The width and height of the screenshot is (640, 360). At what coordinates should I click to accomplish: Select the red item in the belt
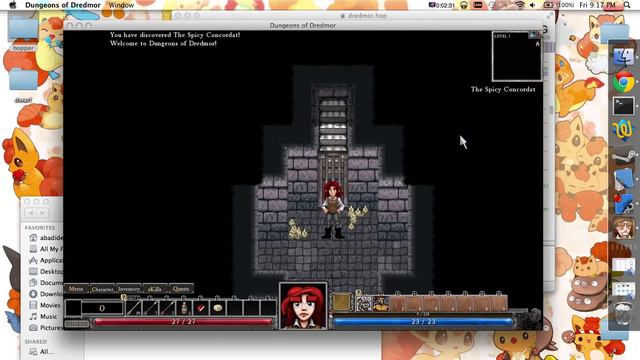(201, 308)
